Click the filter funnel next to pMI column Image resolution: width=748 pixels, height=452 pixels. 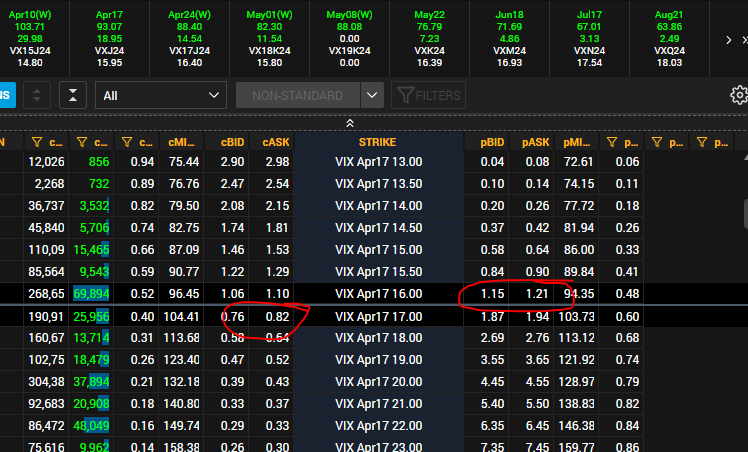click(612, 142)
